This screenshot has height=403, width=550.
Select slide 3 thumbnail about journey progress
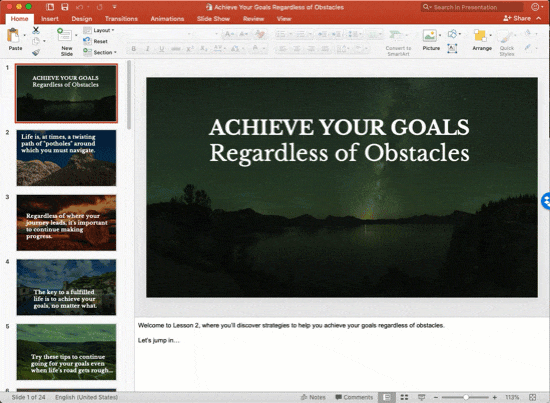pos(66,223)
